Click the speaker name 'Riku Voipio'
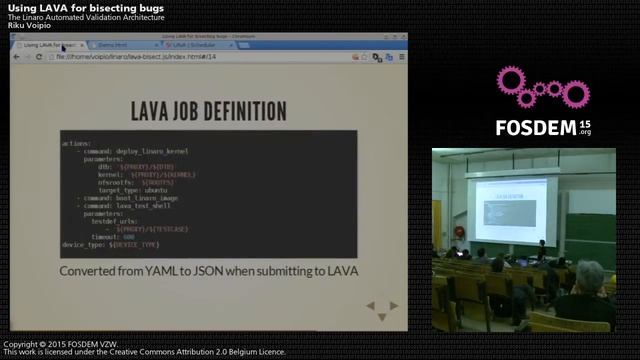This screenshot has width=640, height=360. [29, 25]
